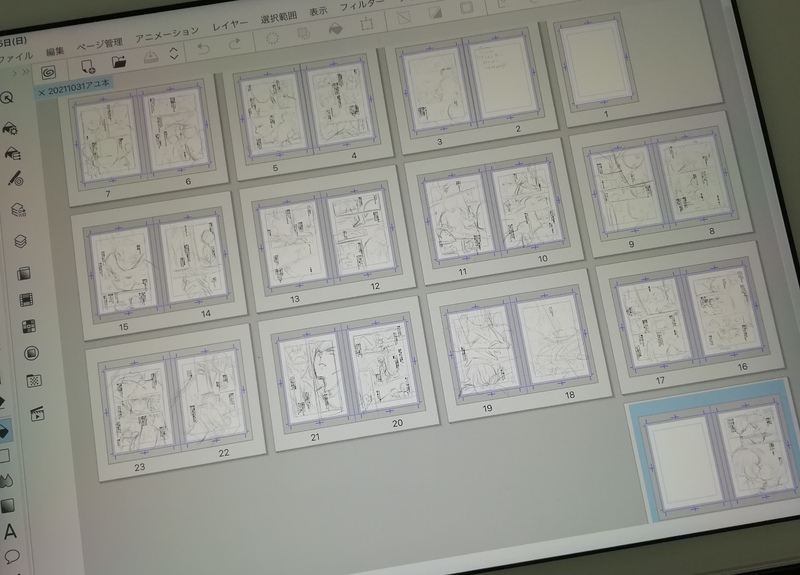This screenshot has height=575, width=800.
Task: Click the open folder icon
Action: 119,62
